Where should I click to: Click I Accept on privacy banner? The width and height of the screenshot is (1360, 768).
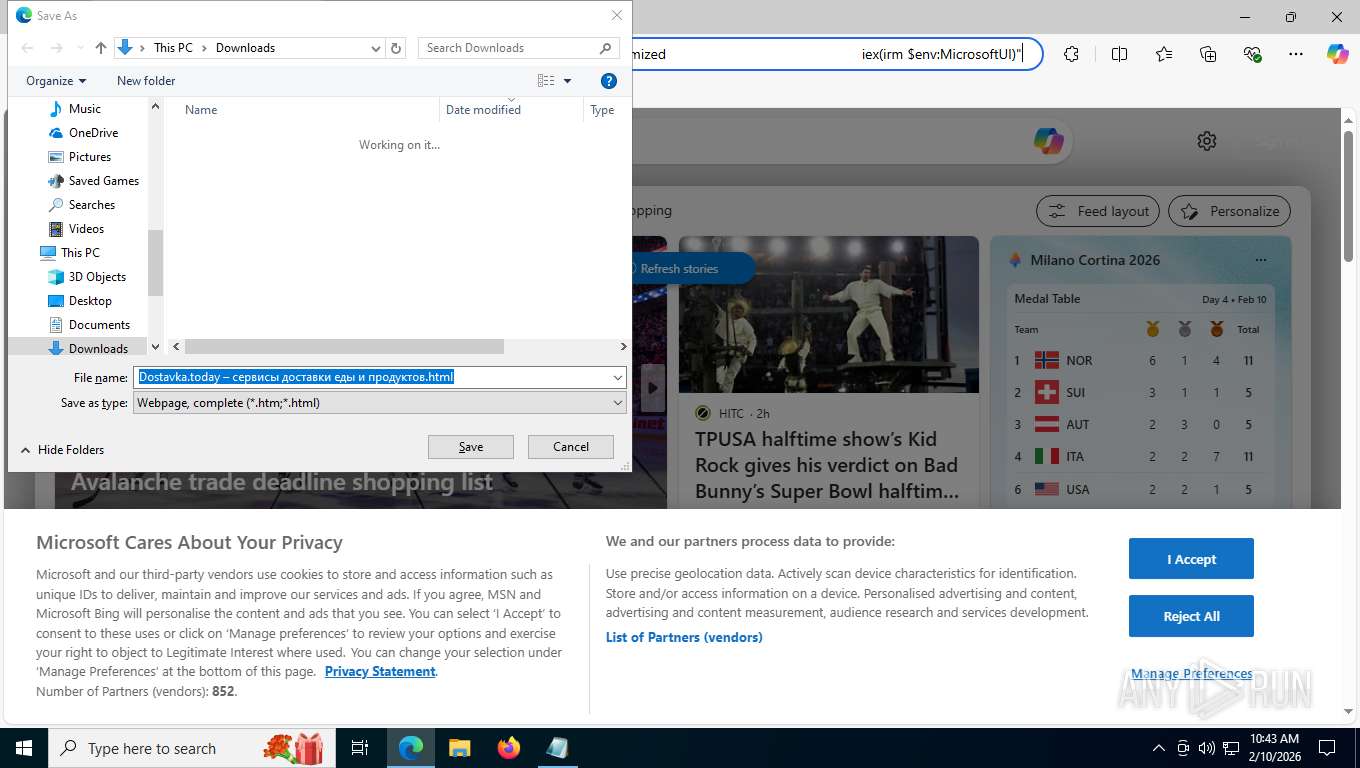[1191, 559]
